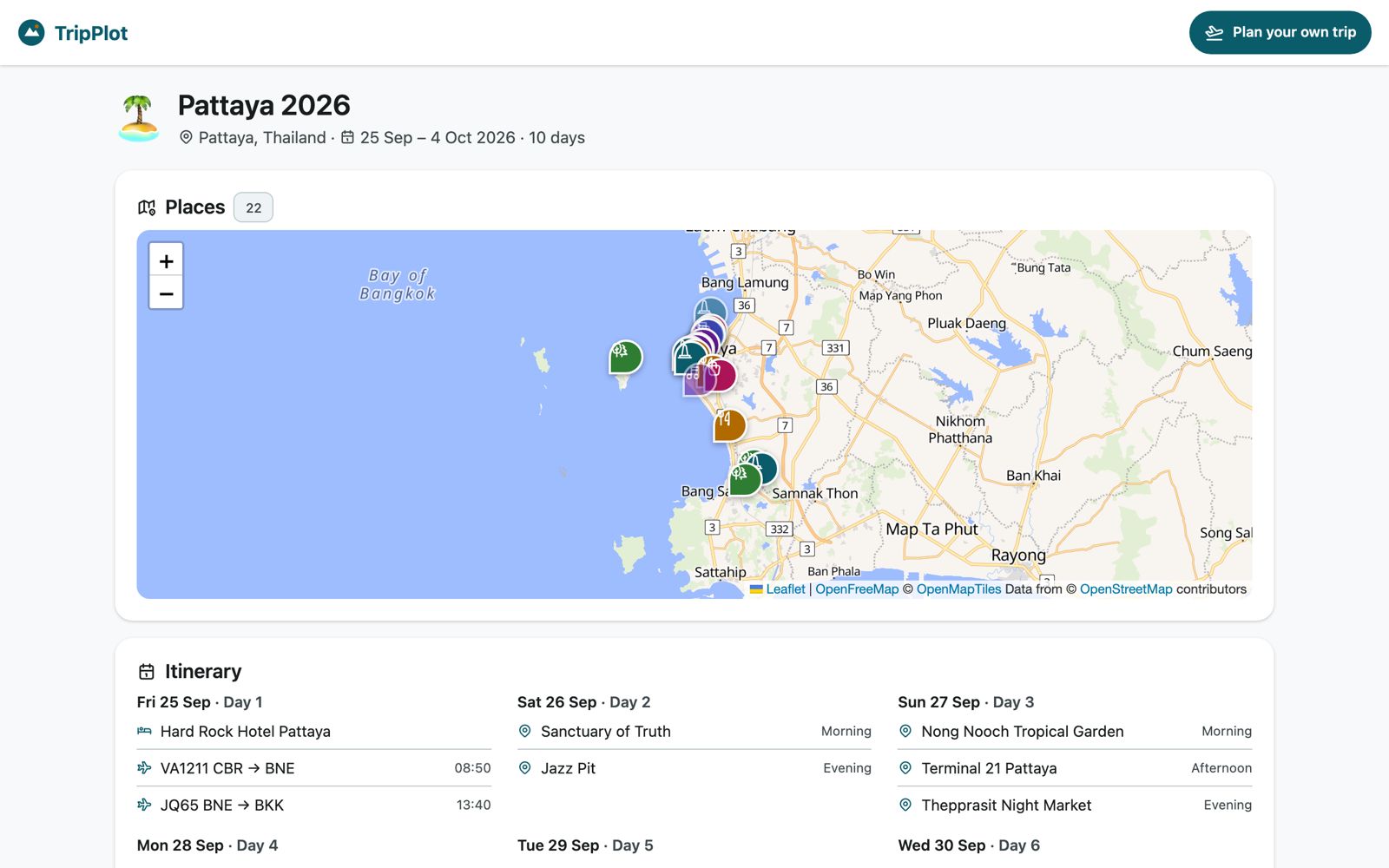Click the pin icon beside Thepprasit Night Market
Screen dimensions: 1389x868
click(905, 805)
